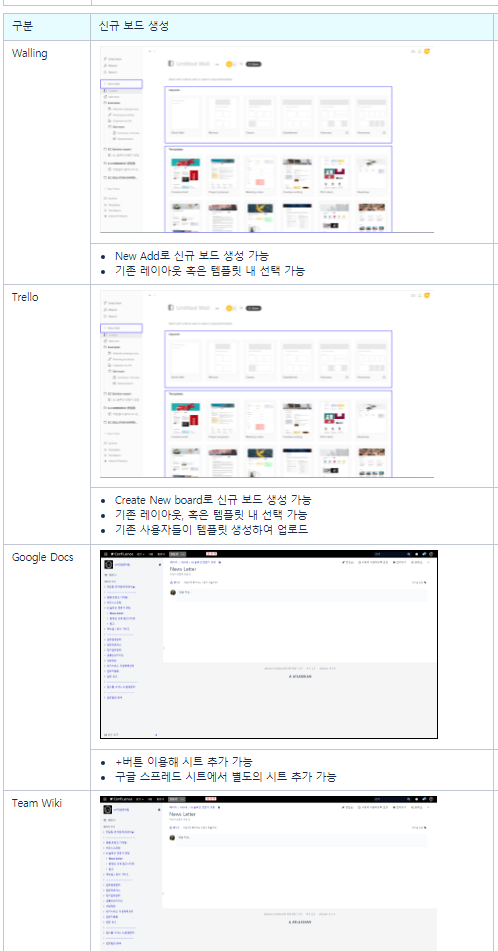
Task: Click 'News Letter' title in Team Wiki row screenshot
Action: [182, 814]
